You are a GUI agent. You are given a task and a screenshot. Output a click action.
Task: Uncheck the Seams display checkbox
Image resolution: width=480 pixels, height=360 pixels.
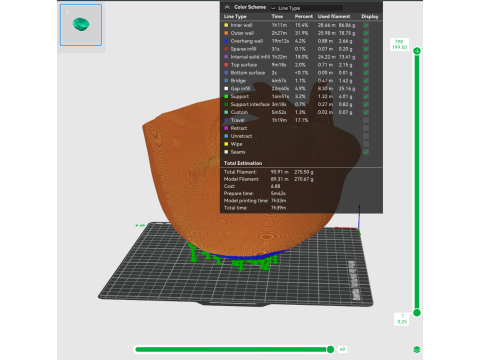pos(366,152)
